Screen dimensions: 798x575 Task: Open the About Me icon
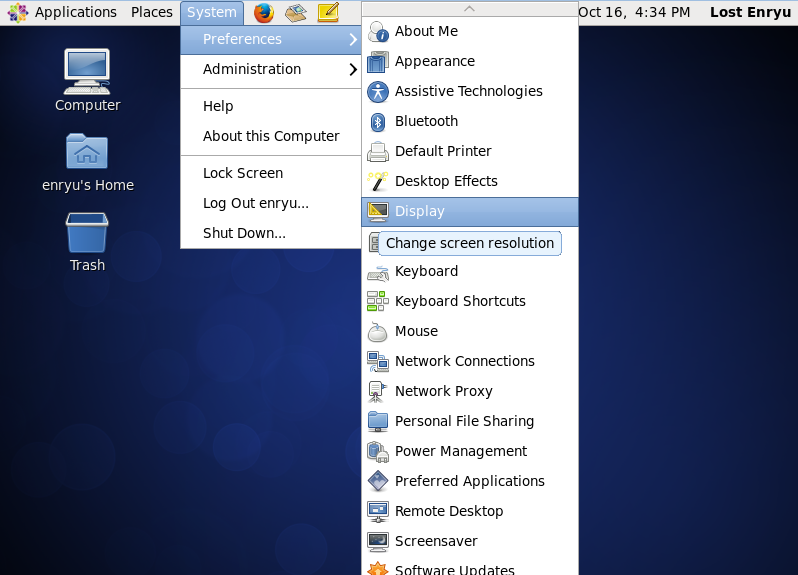(378, 31)
